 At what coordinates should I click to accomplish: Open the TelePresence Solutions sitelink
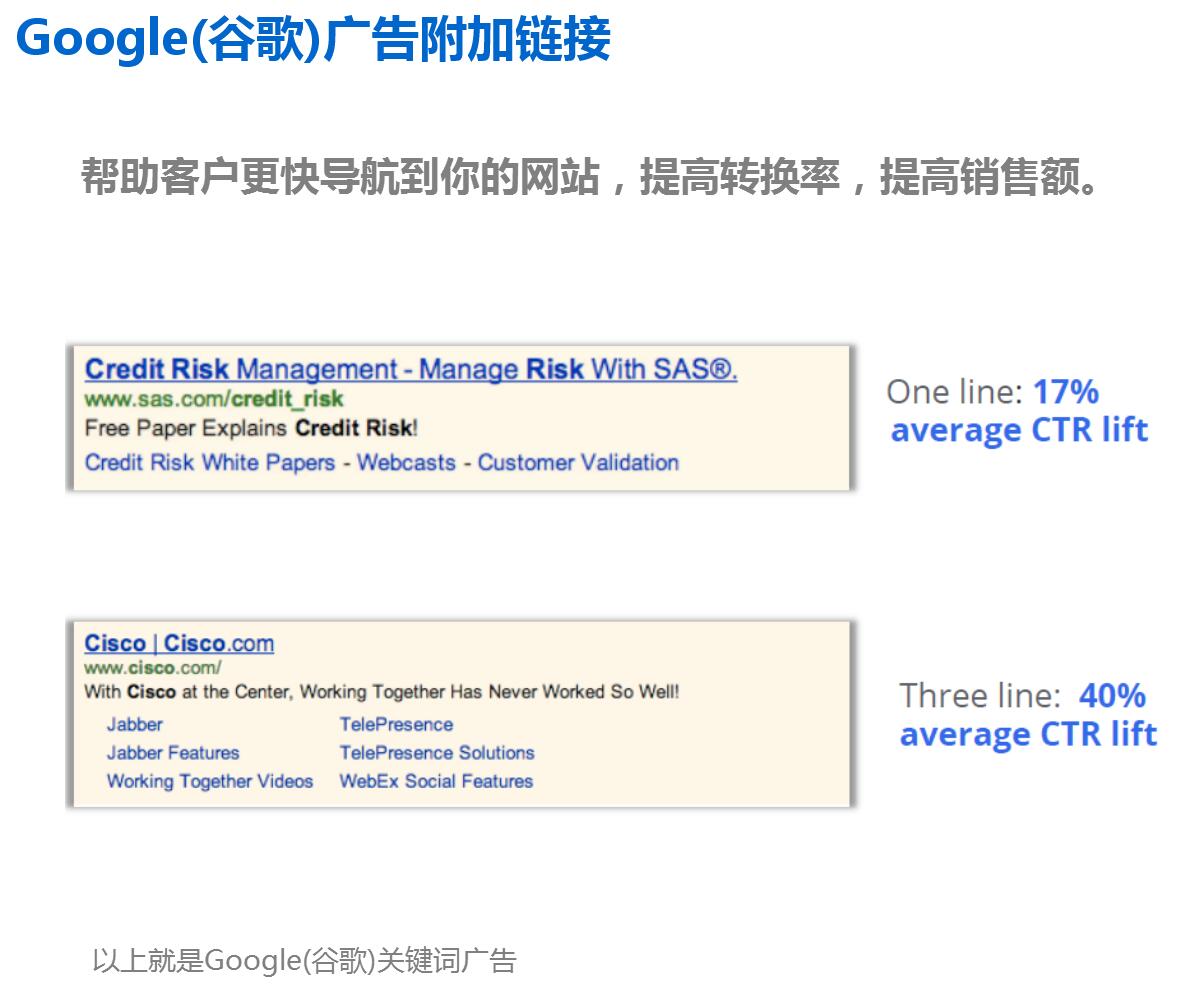(x=437, y=753)
